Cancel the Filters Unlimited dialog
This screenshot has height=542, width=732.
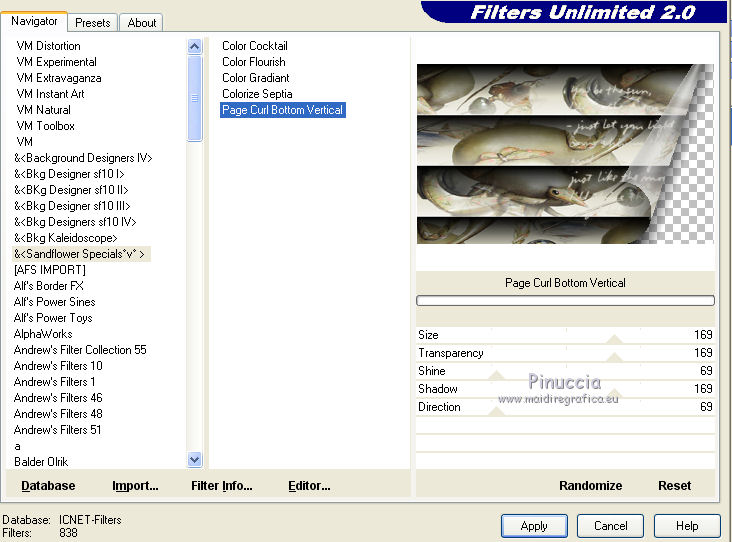coord(610,526)
